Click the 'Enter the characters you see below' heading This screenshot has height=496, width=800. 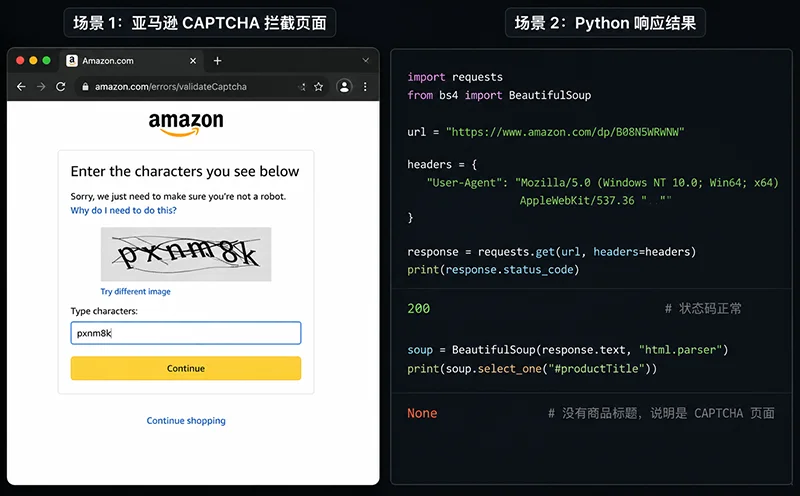[185, 171]
